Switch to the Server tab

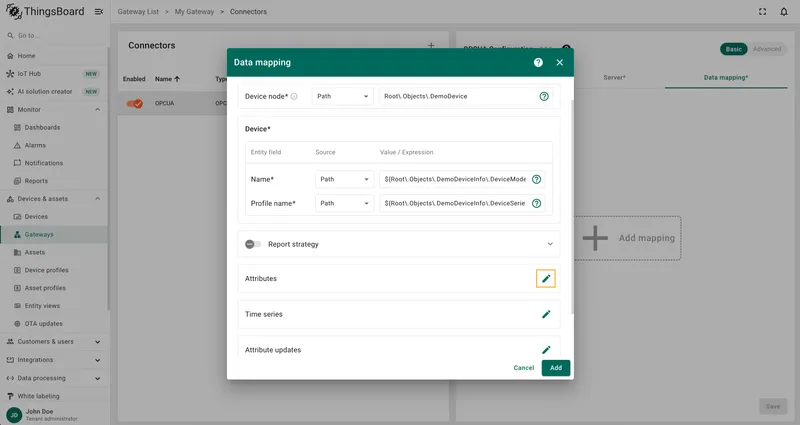coord(614,78)
